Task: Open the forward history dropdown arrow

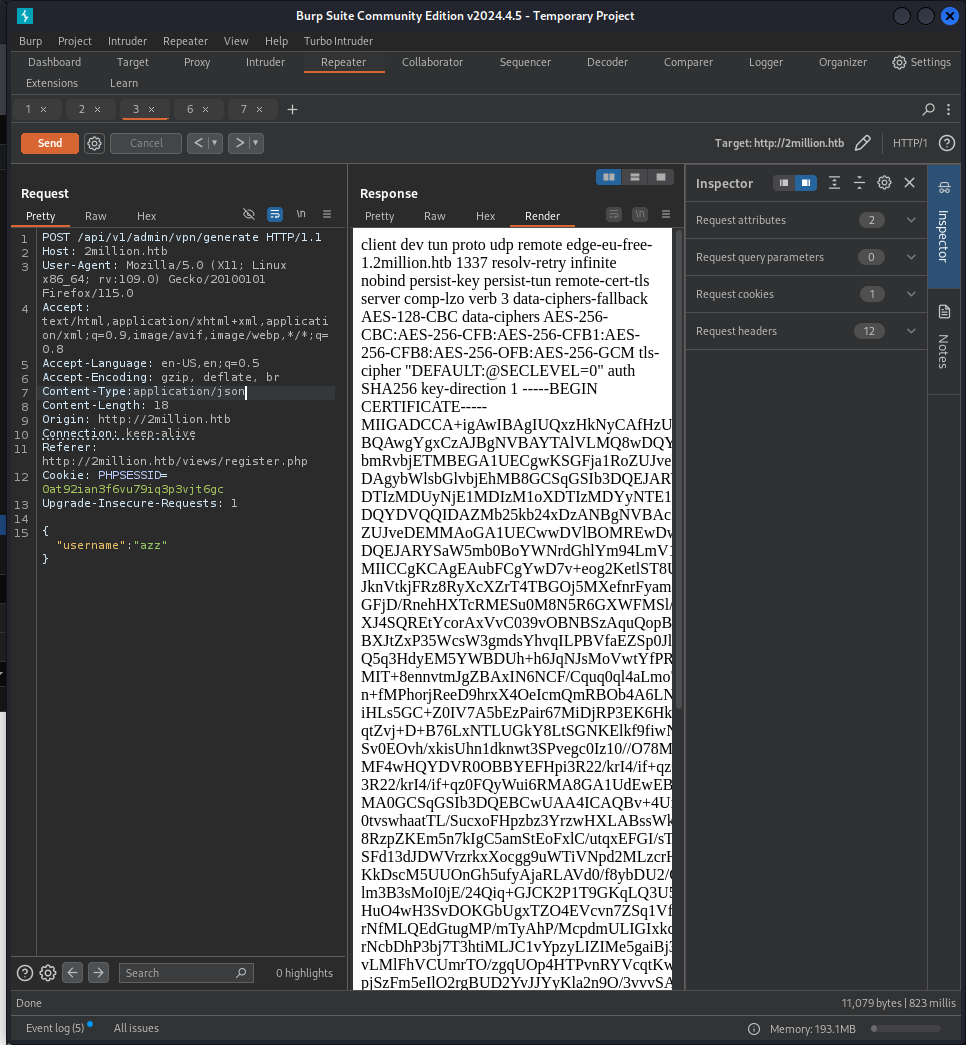Action: [255, 143]
